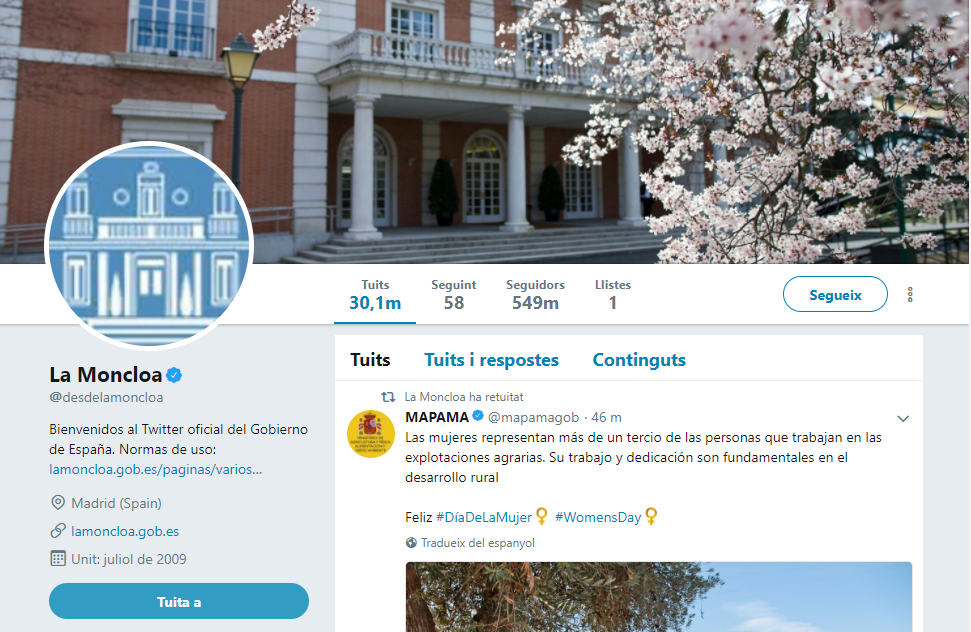Click the #DíaDeLaMujer hashtag
The width and height of the screenshot is (971, 632).
[x=484, y=517]
